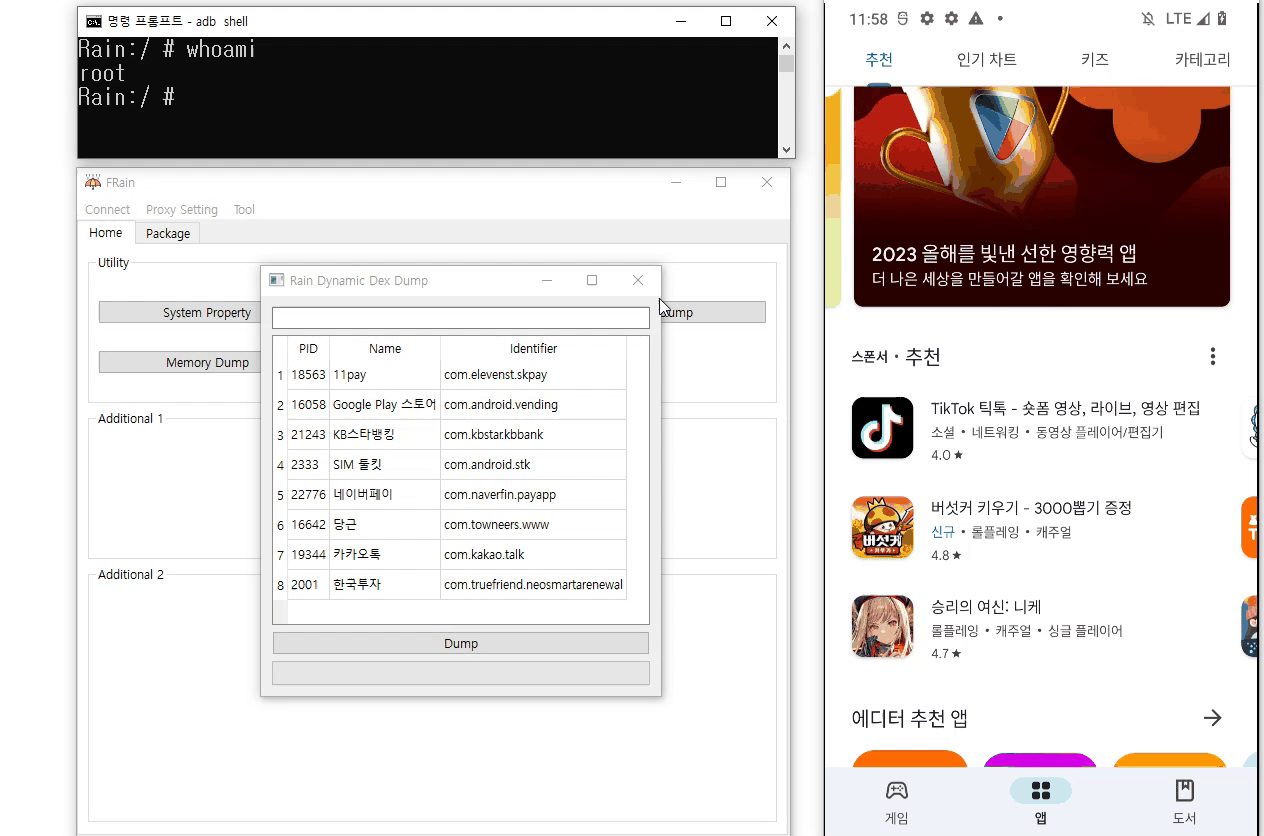Screen dimensions: 1264x836
Task: Click the com.elevenst.skpay identifier cell
Action: (x=533, y=375)
